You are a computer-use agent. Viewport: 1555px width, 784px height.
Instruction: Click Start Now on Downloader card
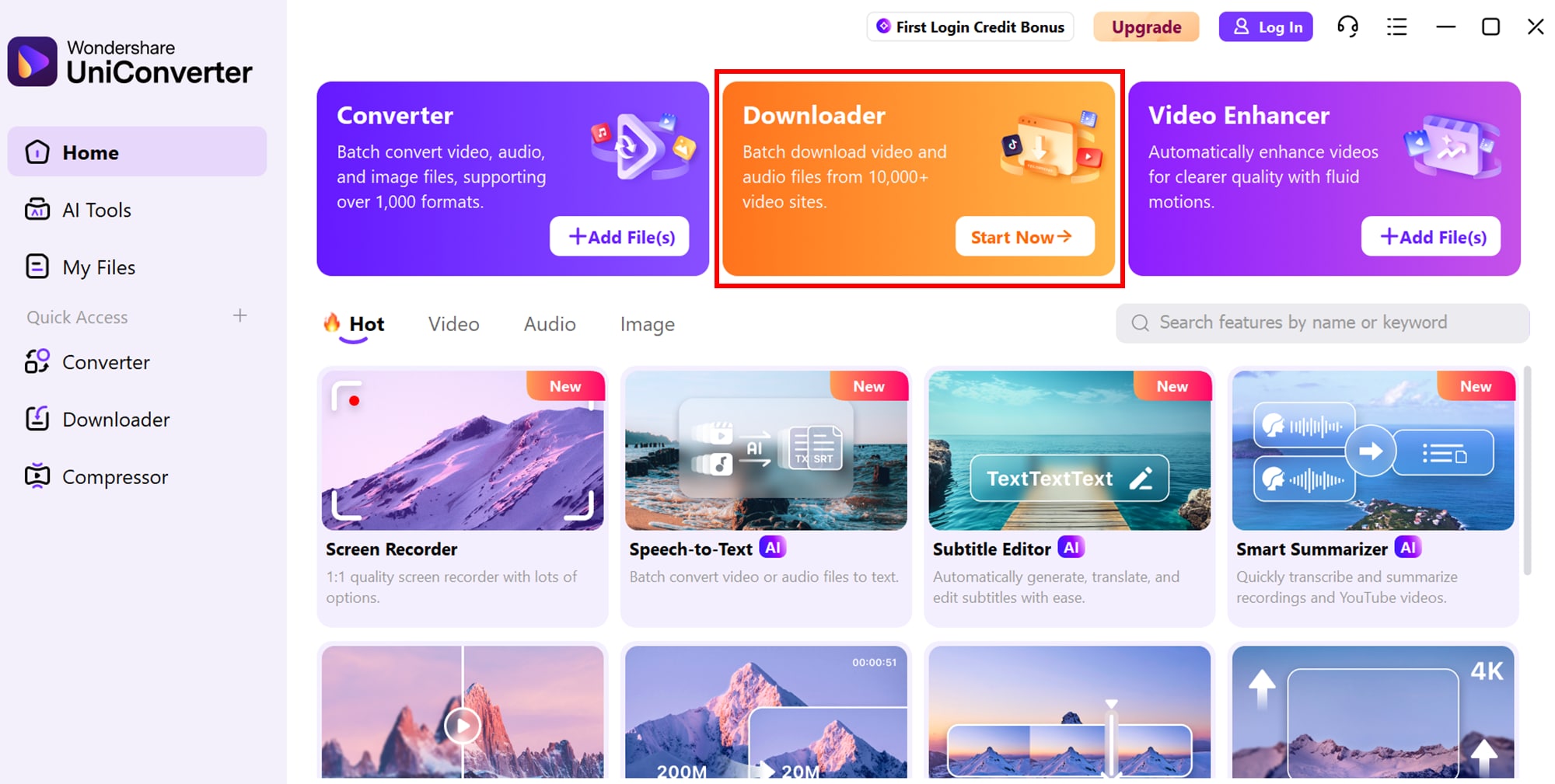(1025, 236)
